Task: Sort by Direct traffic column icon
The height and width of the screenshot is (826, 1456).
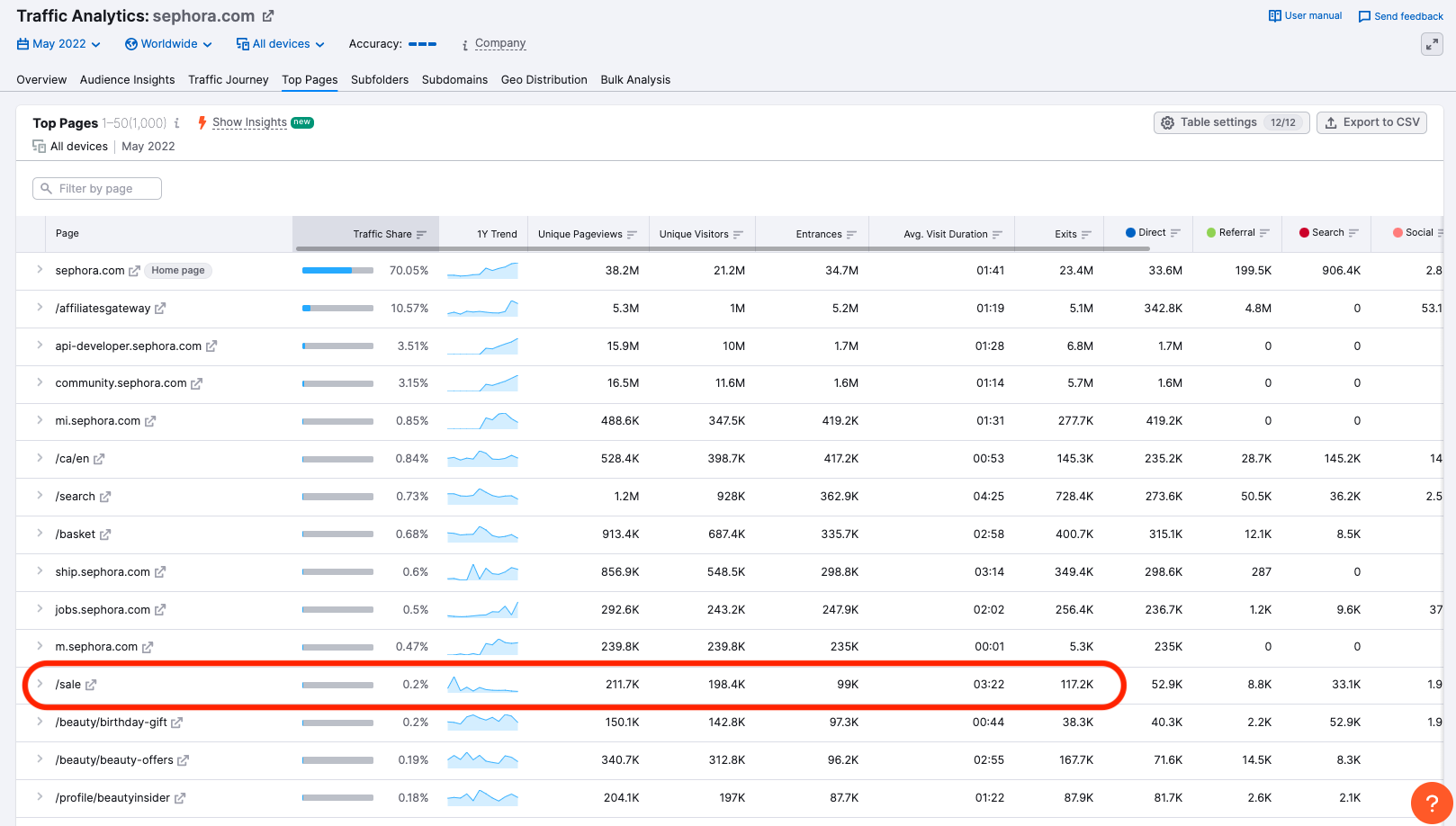Action: tap(1175, 233)
